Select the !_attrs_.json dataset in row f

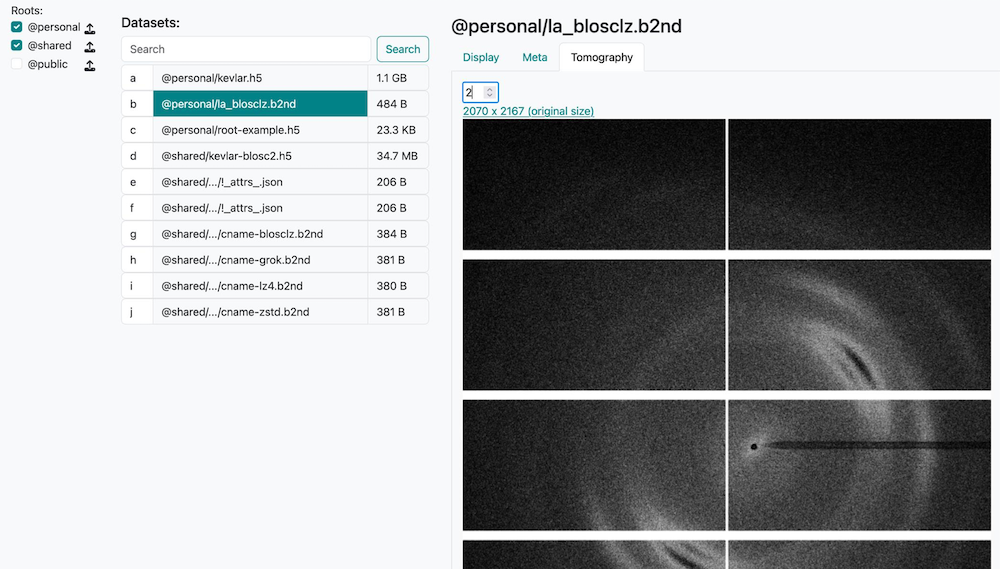pyautogui.click(x=260, y=208)
